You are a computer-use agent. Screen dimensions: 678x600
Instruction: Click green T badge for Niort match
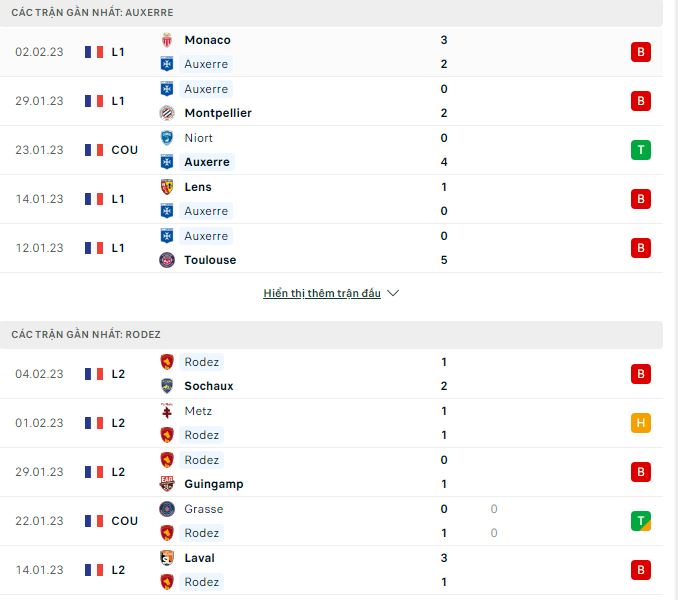pyautogui.click(x=641, y=150)
